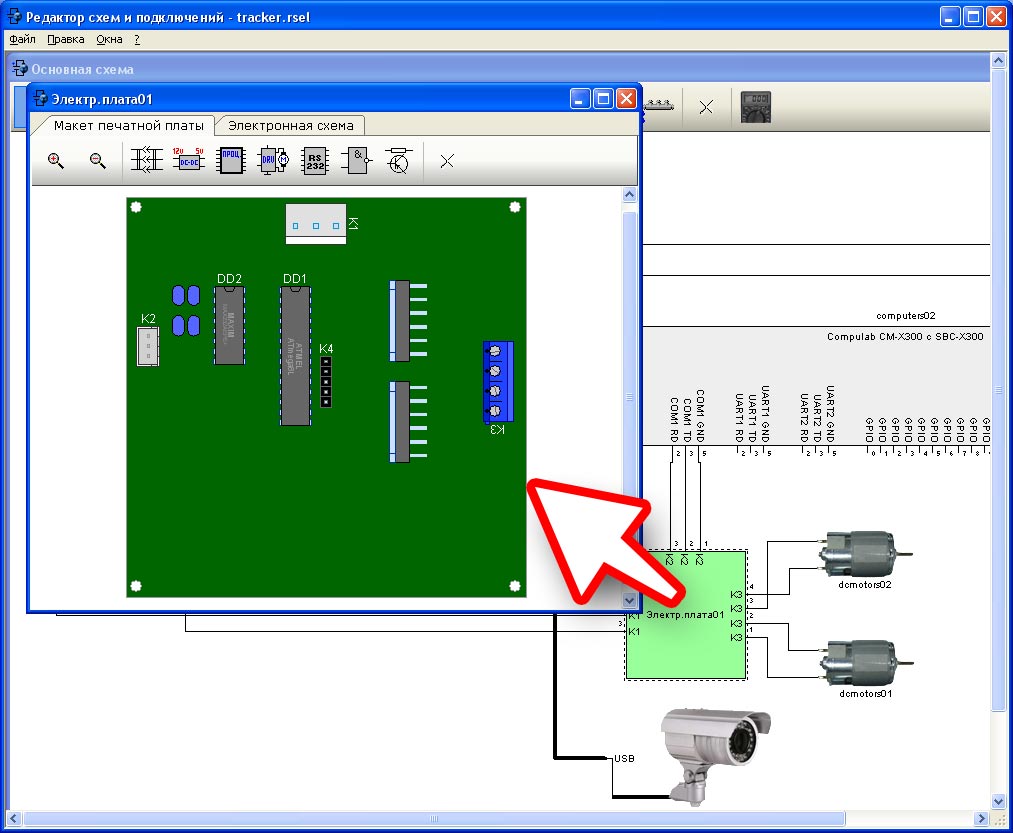Click the UART2 TD pin label
The image size is (1013, 833).
817,417
